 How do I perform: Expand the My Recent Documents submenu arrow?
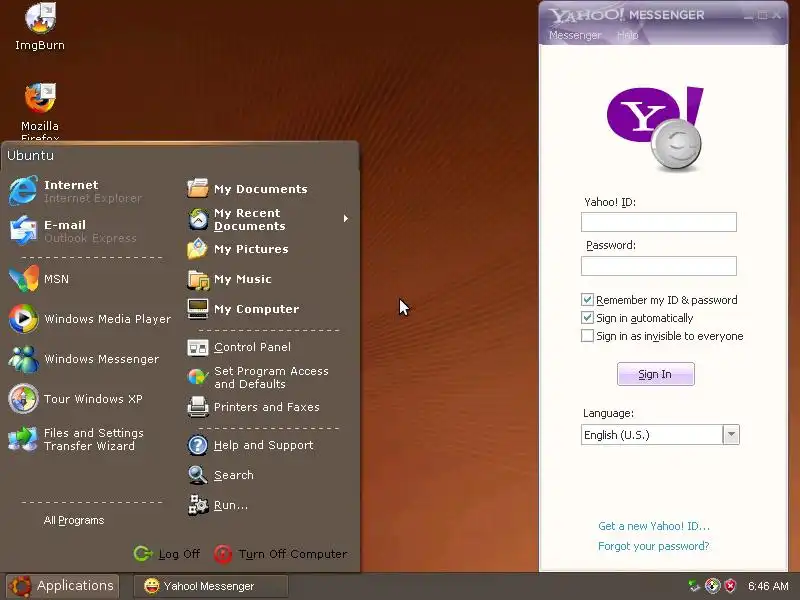[346, 219]
